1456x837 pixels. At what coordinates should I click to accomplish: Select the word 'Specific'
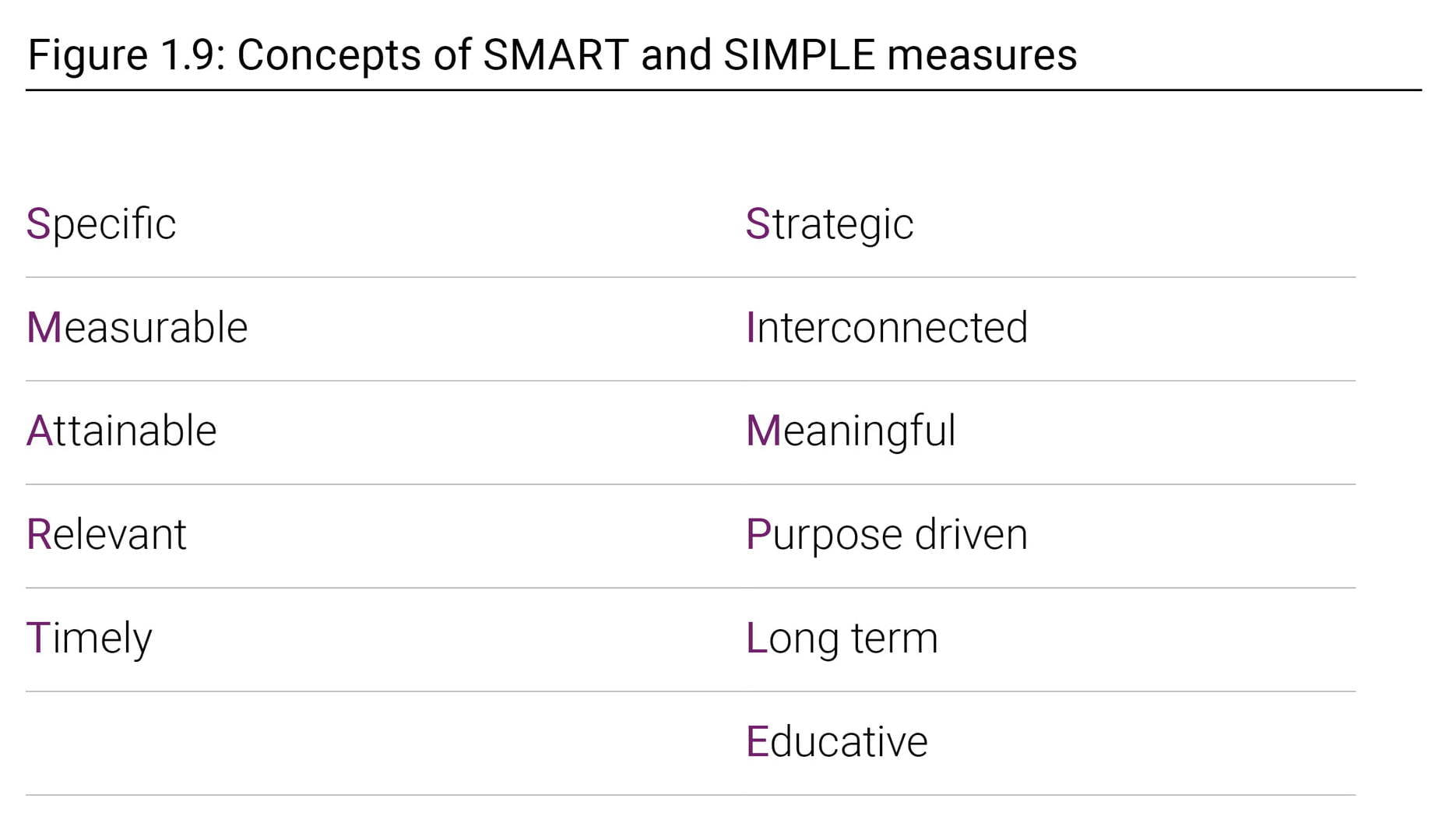pos(101,225)
